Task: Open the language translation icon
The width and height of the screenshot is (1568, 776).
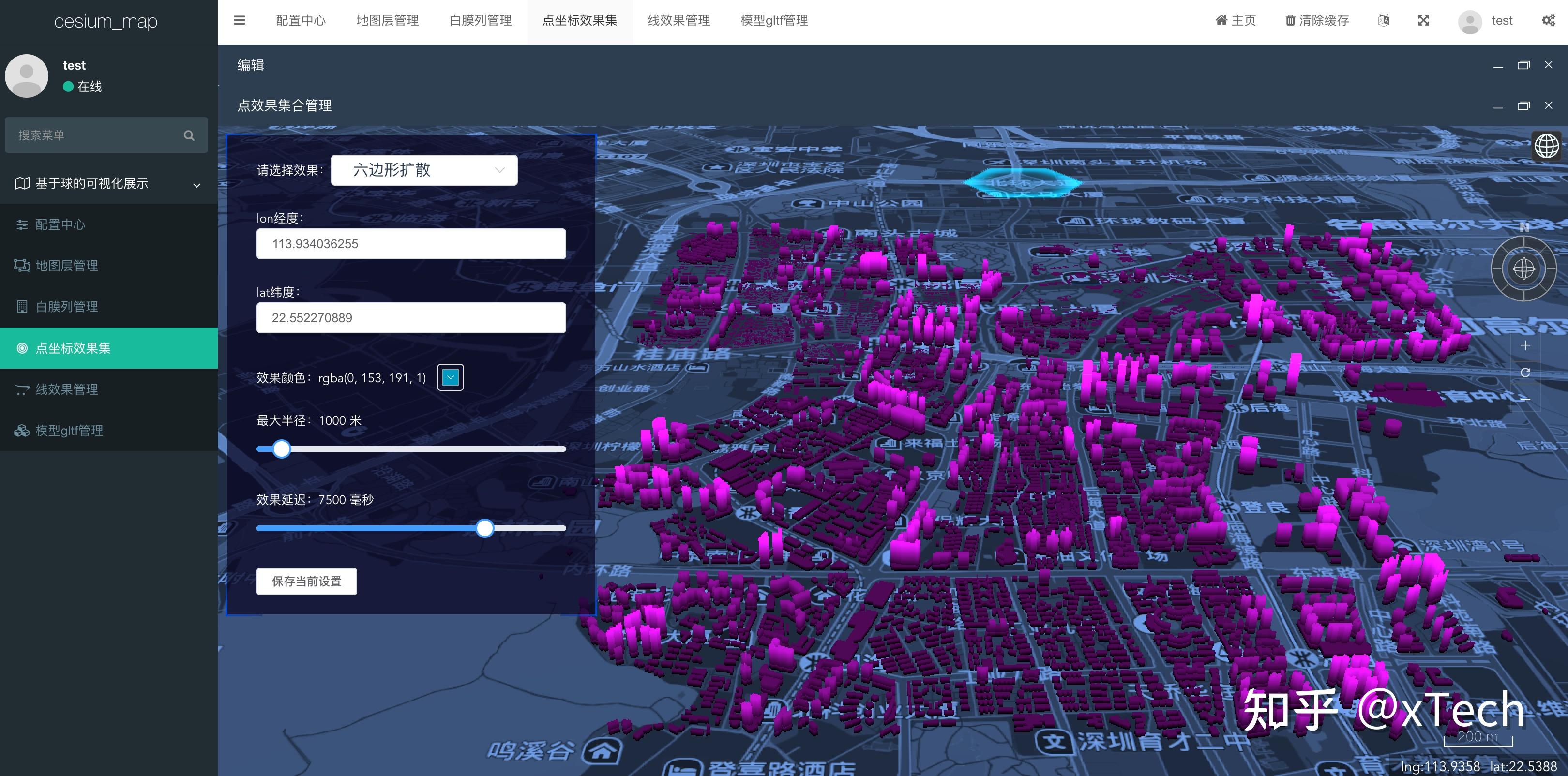Action: click(1384, 20)
